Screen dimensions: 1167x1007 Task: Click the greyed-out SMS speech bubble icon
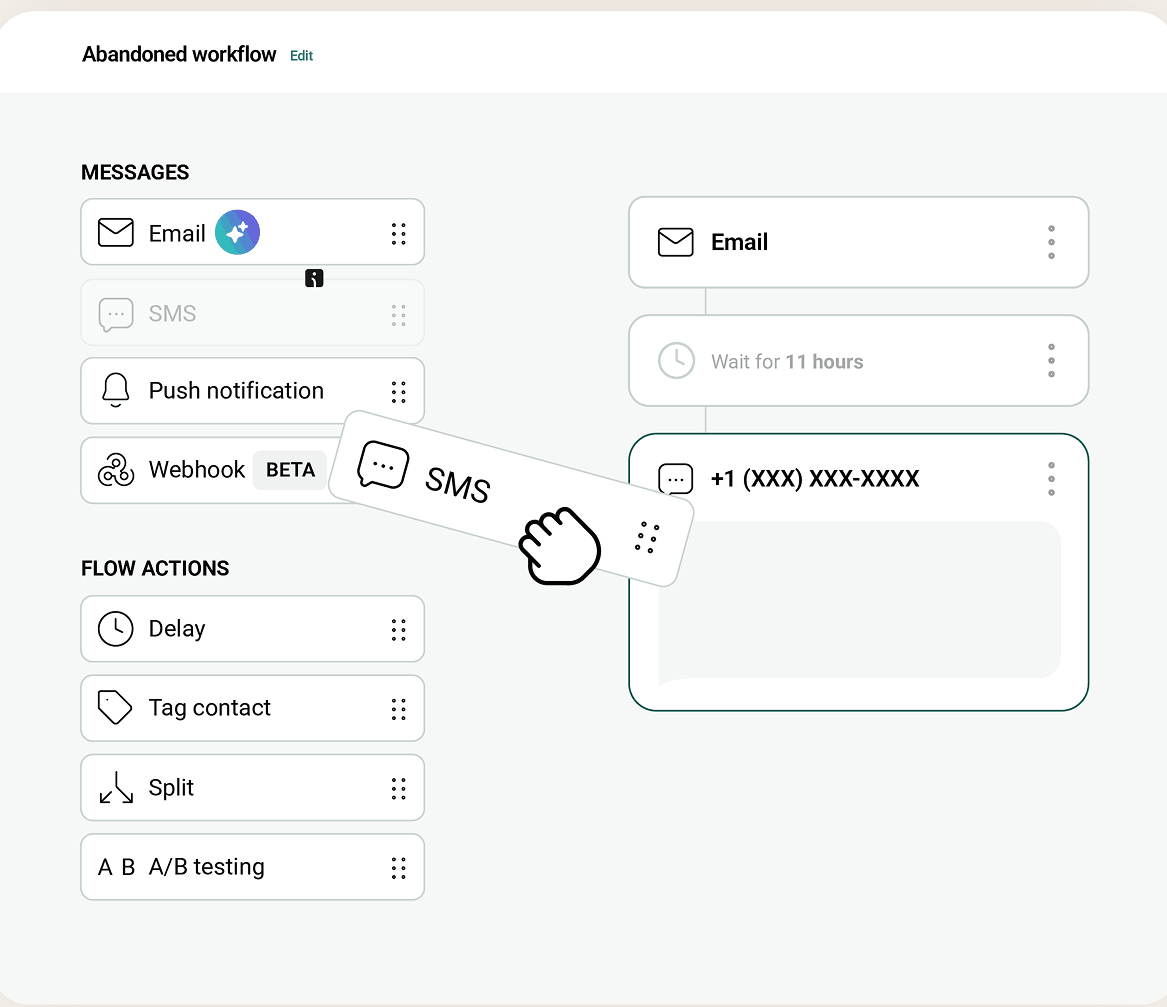click(x=115, y=314)
